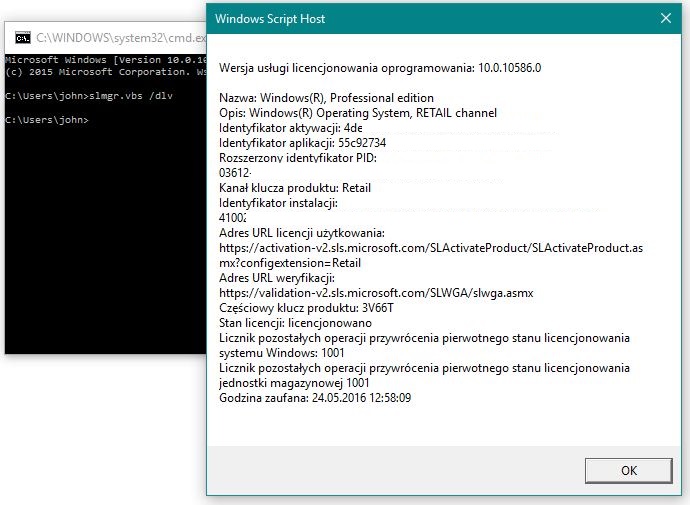Screen dimensions: 690x505
Task: Click the 'Kanał klucza produktu: Retail' line
Action: pos(295,188)
